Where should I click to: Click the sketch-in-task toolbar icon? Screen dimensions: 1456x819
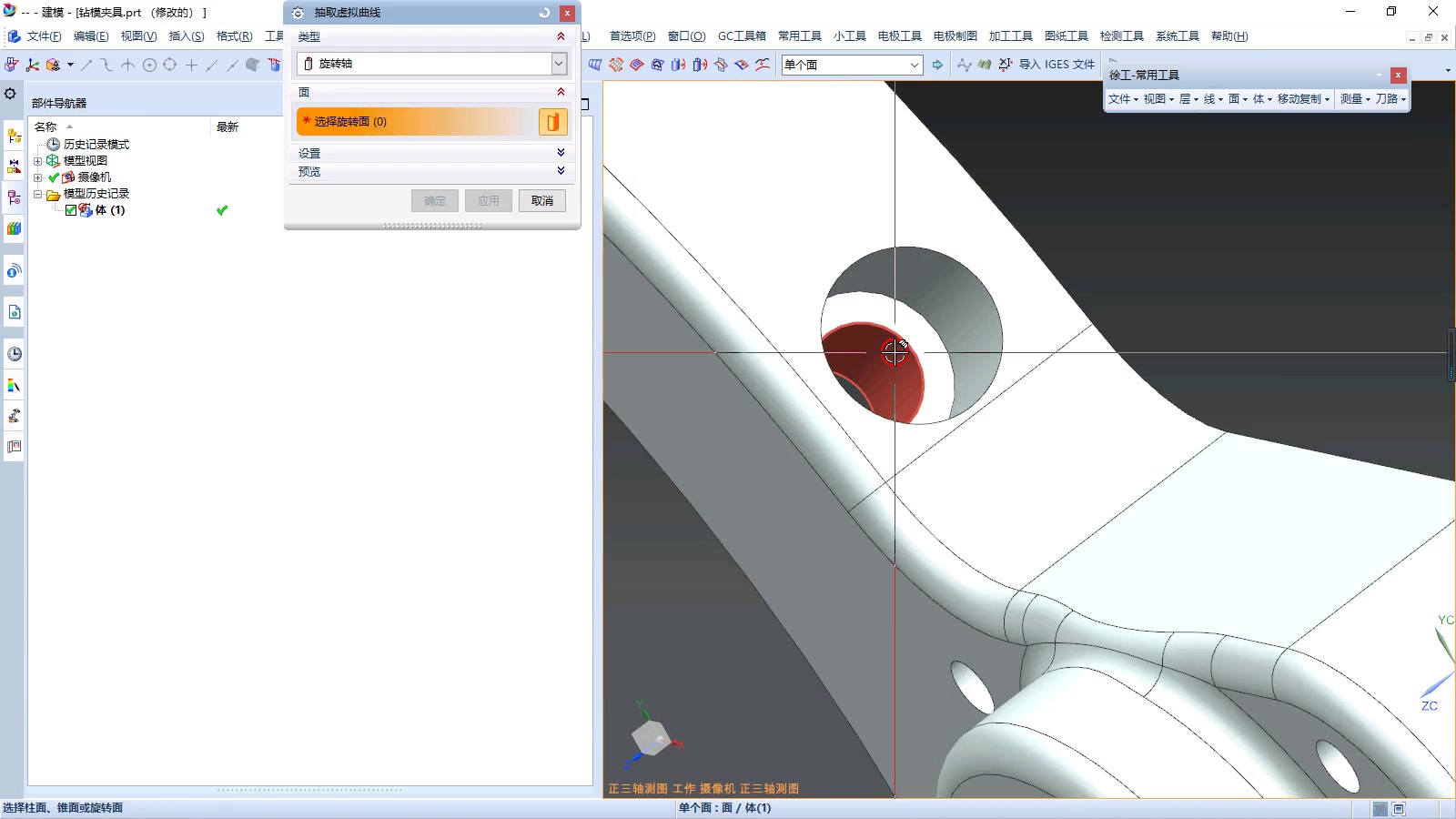[12, 65]
